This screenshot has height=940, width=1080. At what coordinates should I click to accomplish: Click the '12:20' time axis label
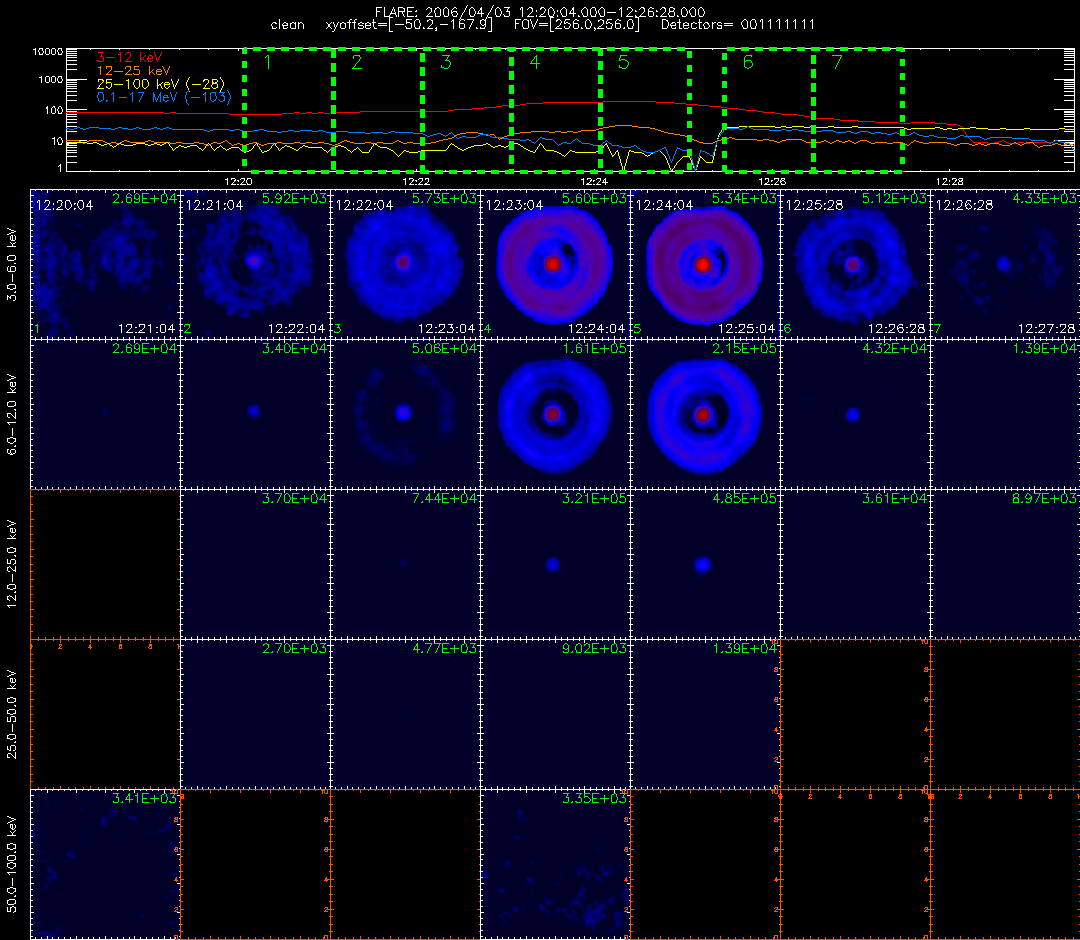tap(238, 181)
